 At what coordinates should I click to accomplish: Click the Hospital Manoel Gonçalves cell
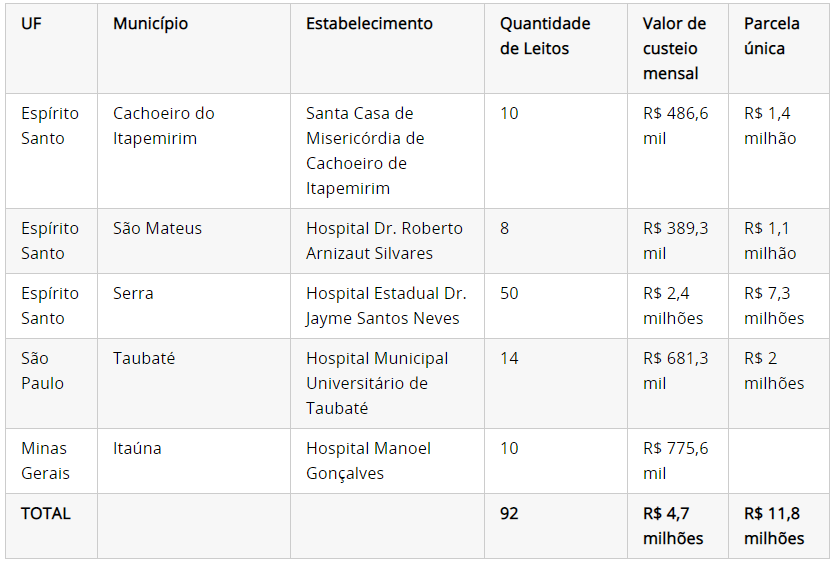(x=368, y=461)
